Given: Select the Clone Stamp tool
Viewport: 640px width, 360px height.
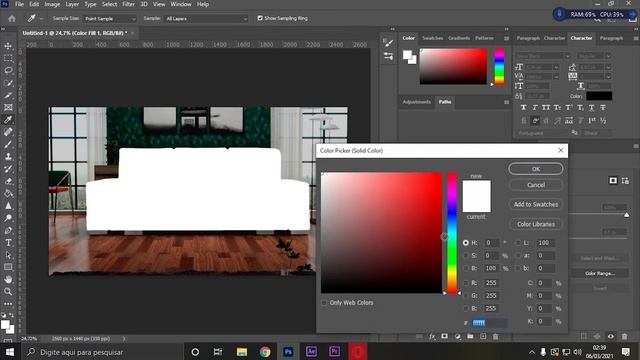Looking at the screenshot, I should point(8,156).
